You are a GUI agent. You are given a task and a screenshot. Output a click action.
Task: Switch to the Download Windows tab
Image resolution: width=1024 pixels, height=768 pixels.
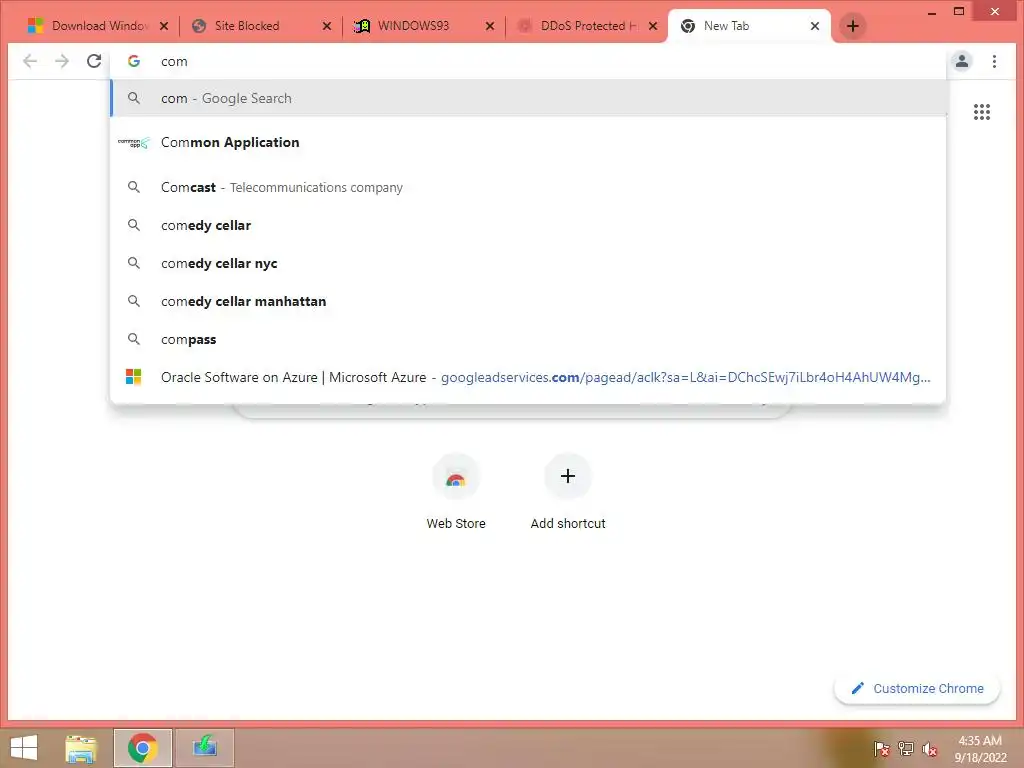tap(97, 26)
